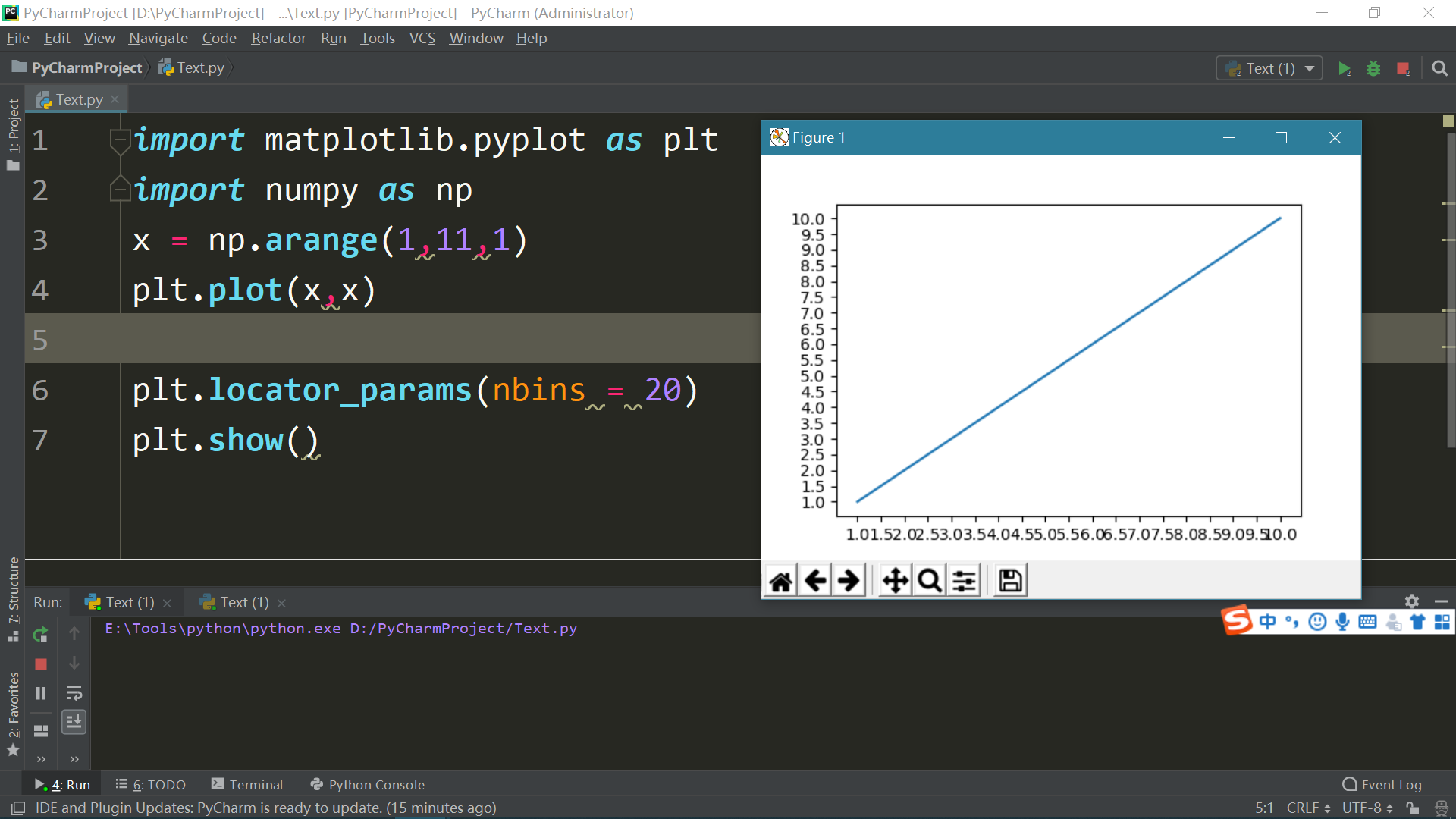
Task: Open the Refactor menu
Action: (x=278, y=38)
